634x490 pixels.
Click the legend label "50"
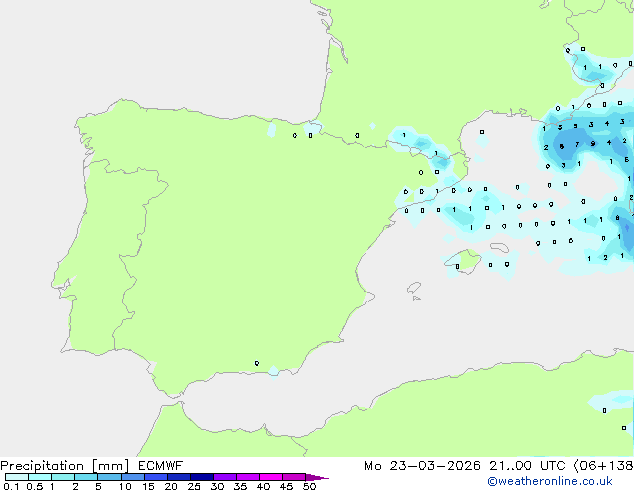(310, 486)
